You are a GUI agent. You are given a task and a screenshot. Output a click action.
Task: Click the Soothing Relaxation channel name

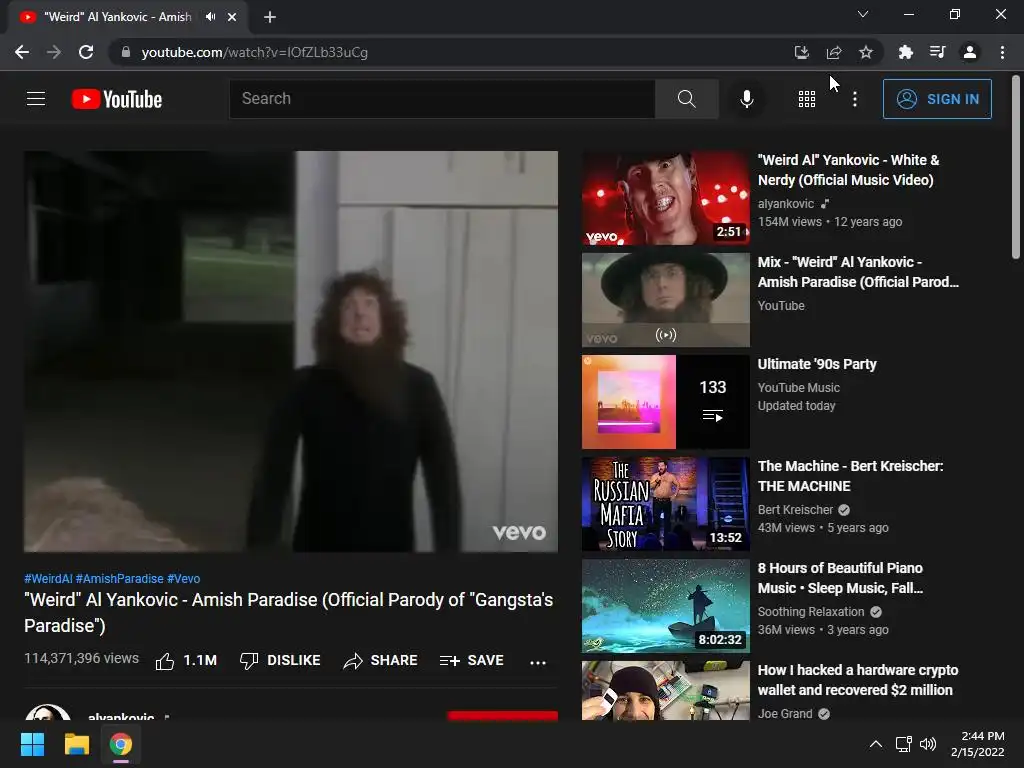pos(810,611)
